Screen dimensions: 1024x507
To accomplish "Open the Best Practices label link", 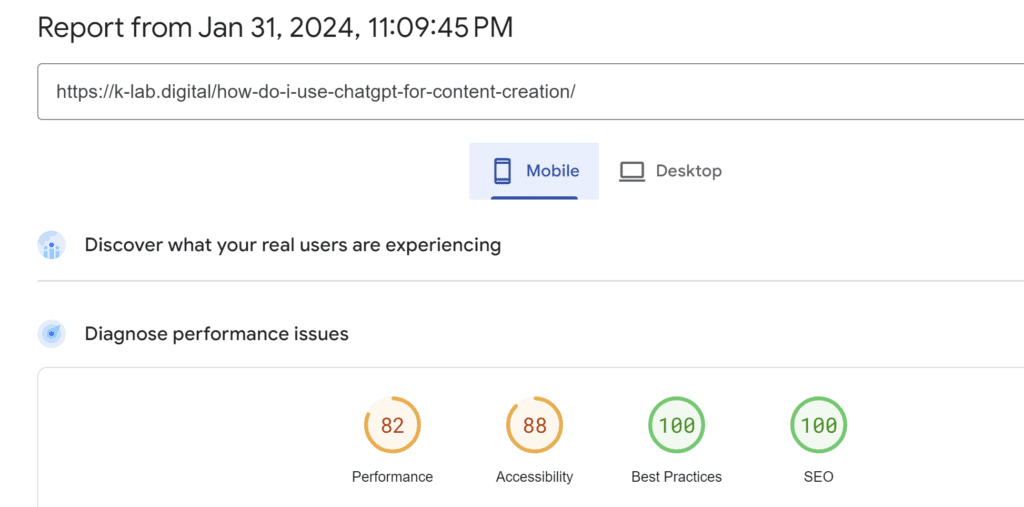I will (x=677, y=477).
